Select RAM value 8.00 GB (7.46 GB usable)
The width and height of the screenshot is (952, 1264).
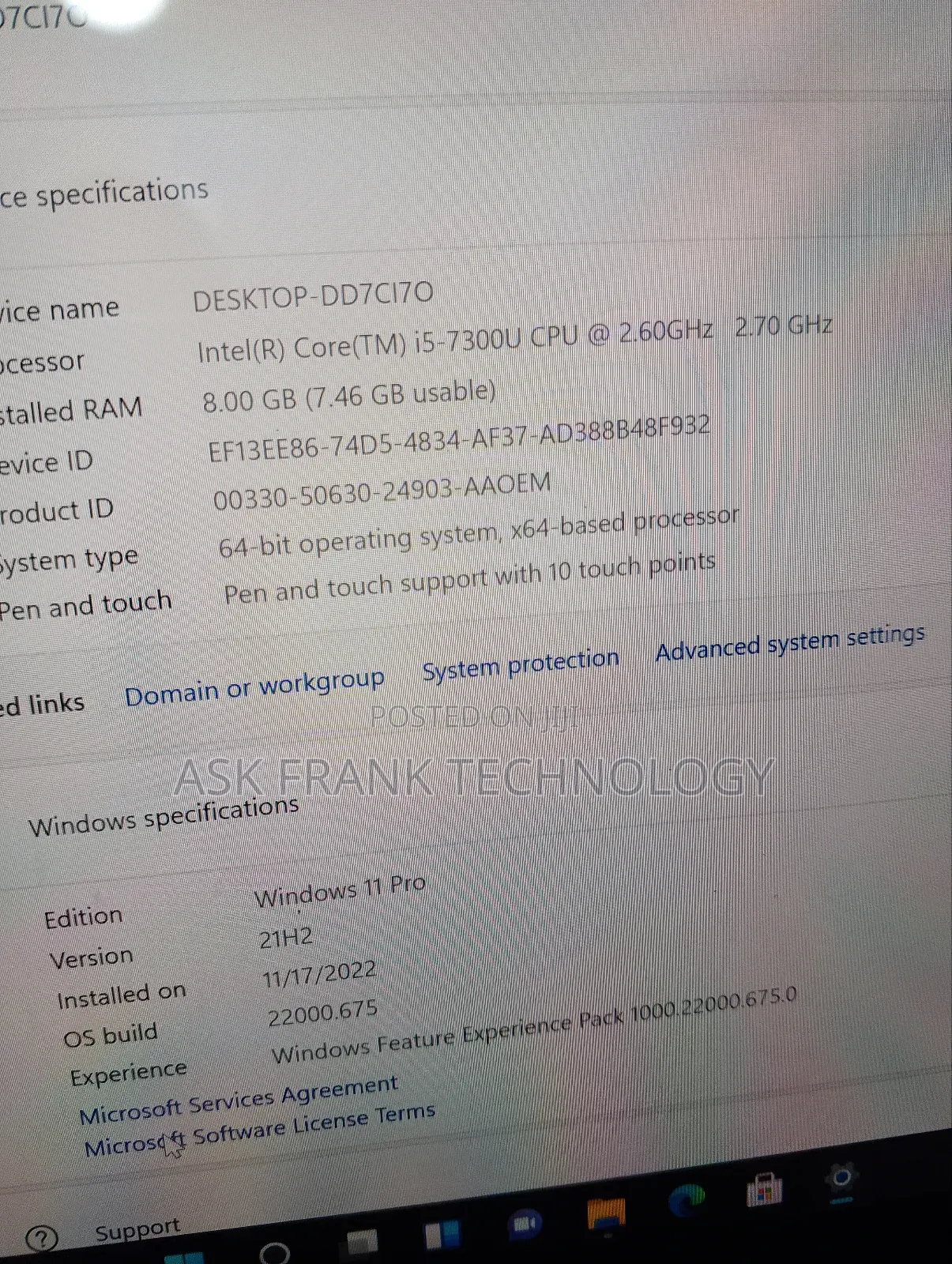click(x=349, y=396)
